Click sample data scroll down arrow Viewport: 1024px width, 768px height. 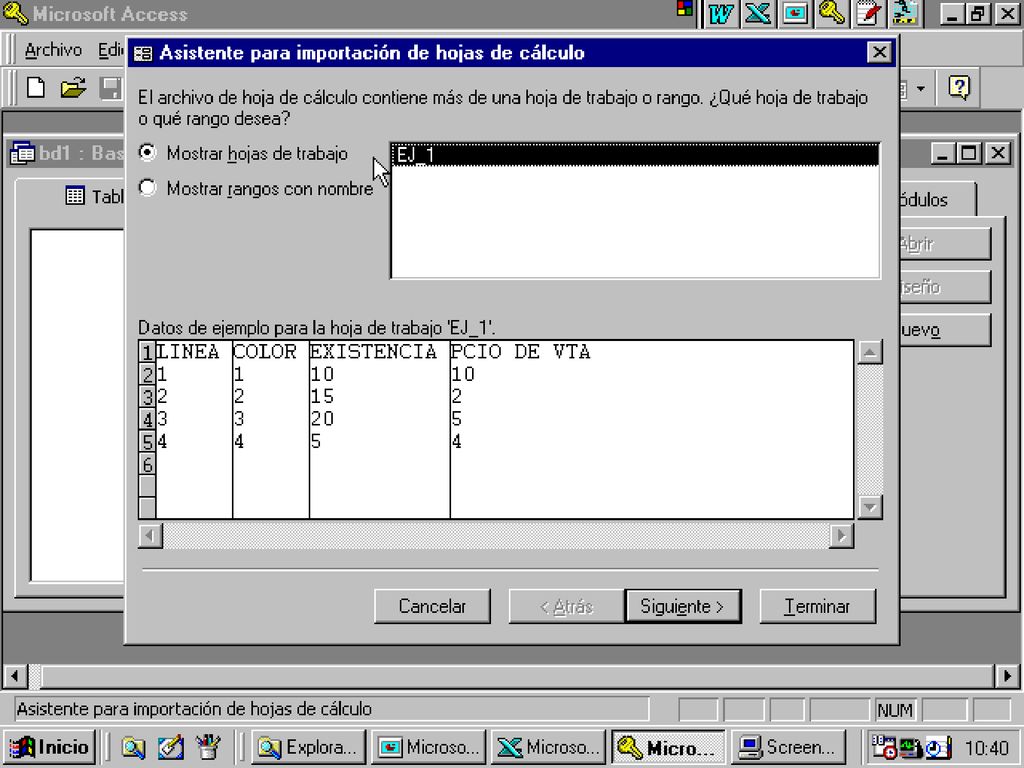[869, 507]
